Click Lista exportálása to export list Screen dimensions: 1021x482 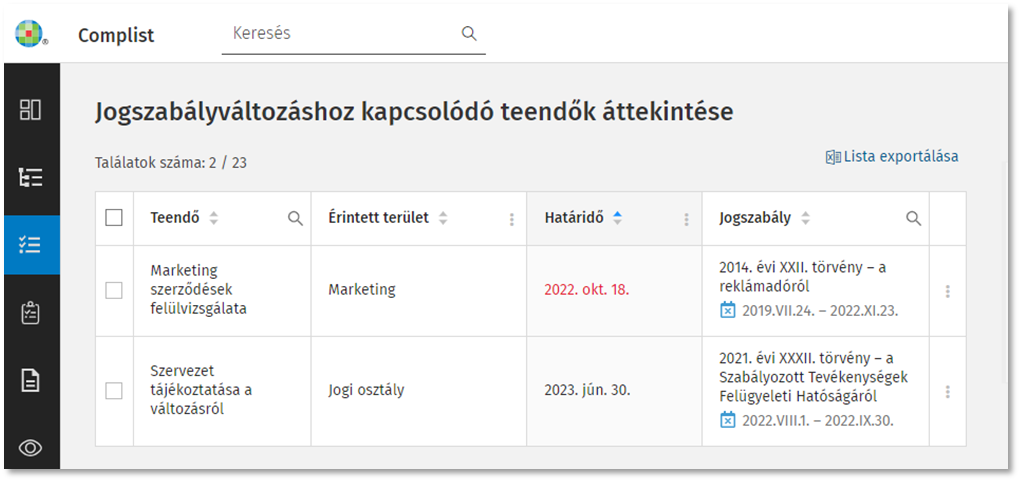pyautogui.click(x=891, y=157)
